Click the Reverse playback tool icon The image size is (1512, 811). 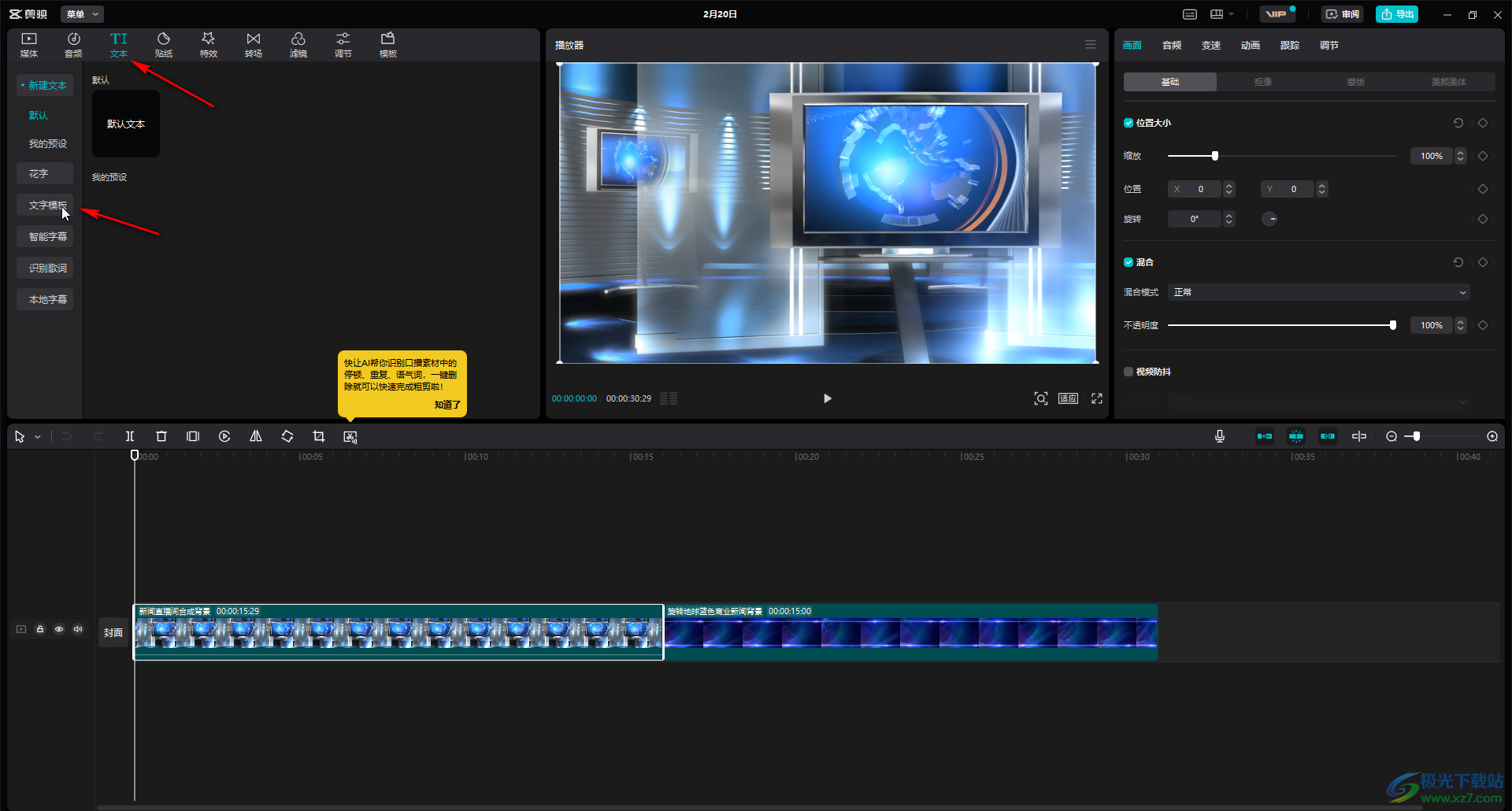(x=224, y=436)
